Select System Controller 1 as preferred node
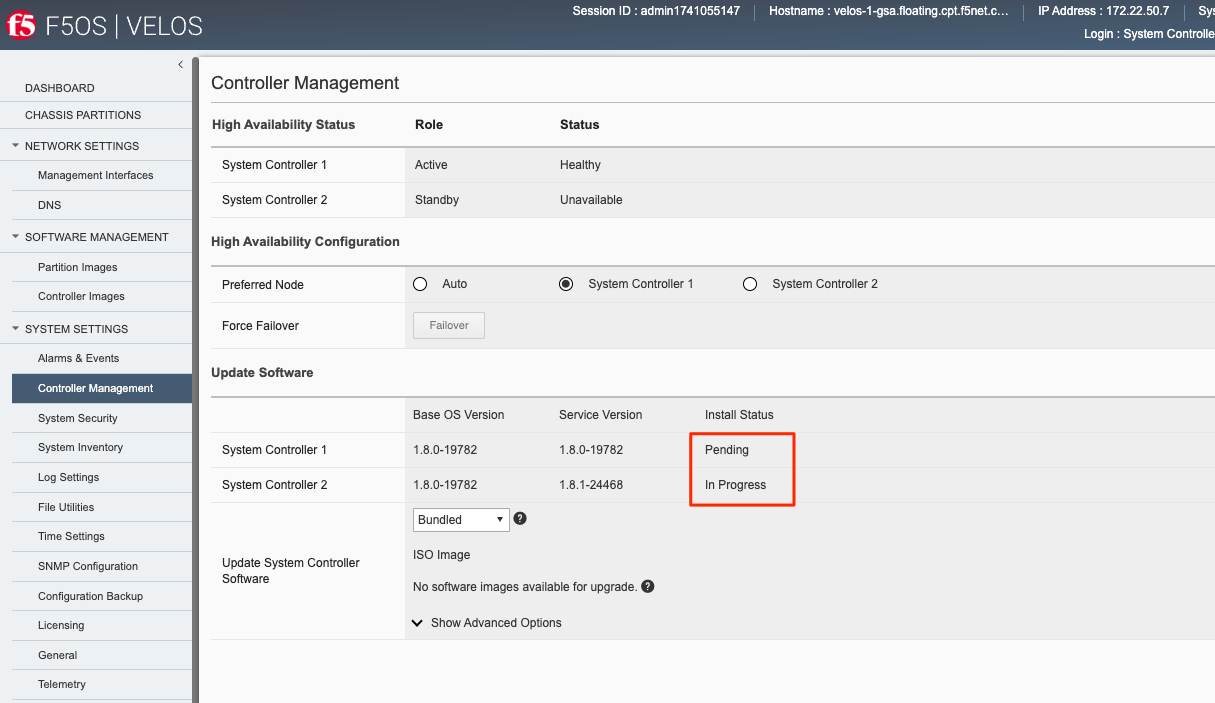The height and width of the screenshot is (703, 1215). pyautogui.click(x=566, y=284)
